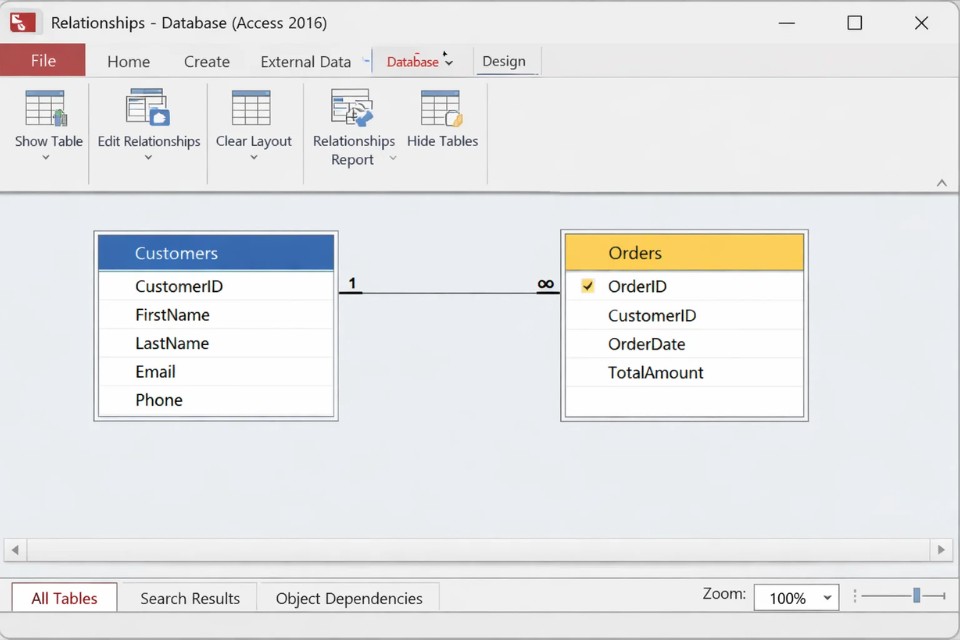The image size is (960, 640).
Task: Collapse the ribbon with the up chevron
Action: [x=941, y=183]
